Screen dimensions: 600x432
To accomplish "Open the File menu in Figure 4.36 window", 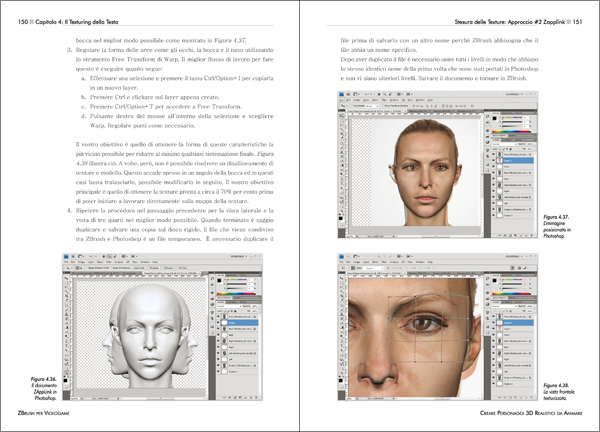I will pyautogui.click(x=66, y=262).
